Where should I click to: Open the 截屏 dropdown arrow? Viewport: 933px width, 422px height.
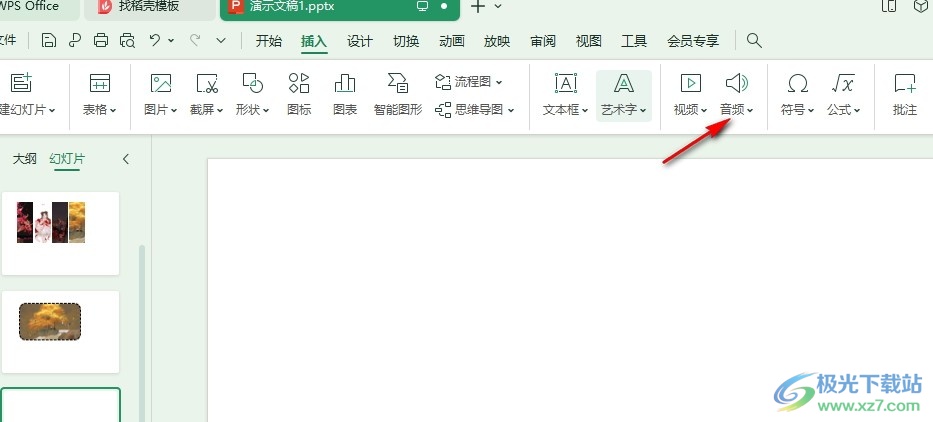coord(220,110)
